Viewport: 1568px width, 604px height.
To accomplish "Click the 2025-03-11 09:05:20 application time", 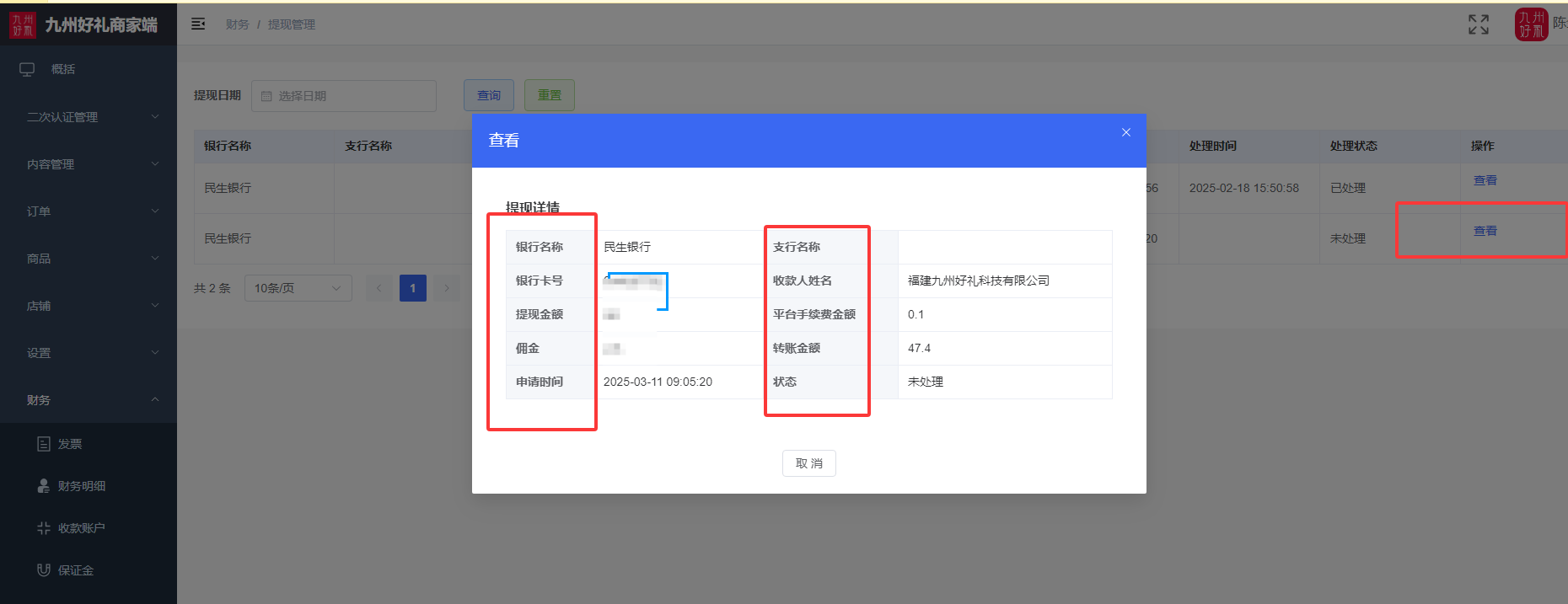I will (658, 382).
